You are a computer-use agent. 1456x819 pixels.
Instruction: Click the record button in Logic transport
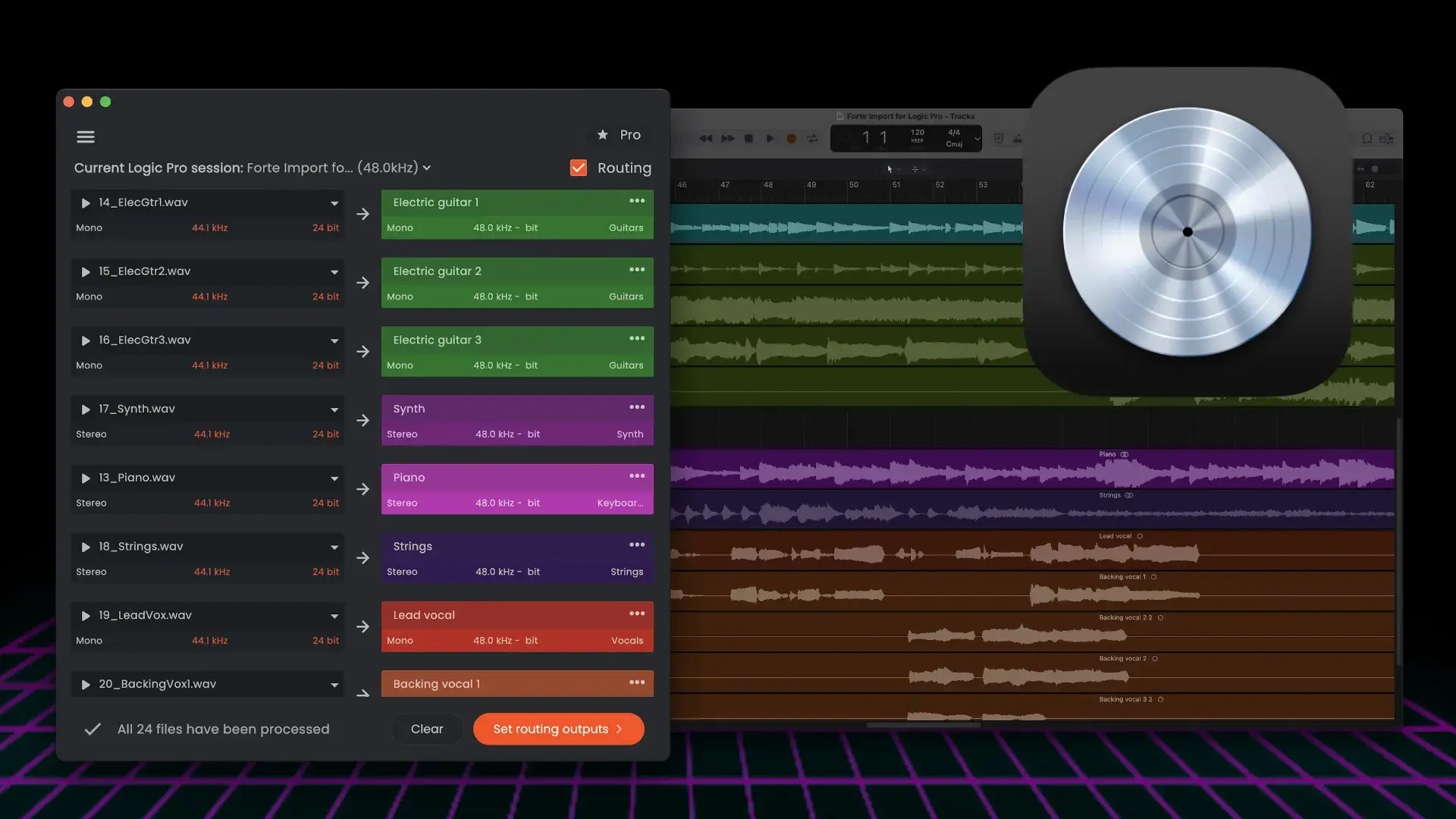[x=791, y=139]
